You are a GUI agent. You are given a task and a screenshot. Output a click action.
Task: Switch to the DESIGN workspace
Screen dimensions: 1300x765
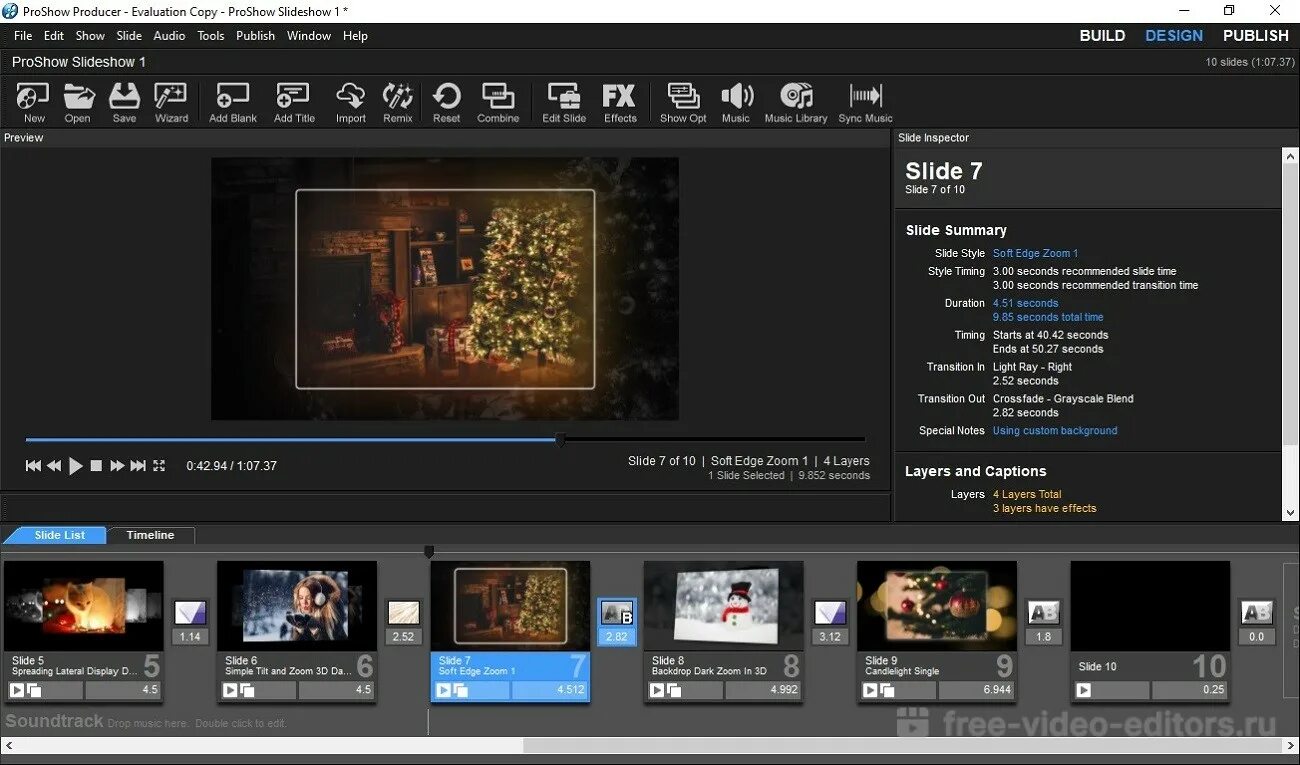(x=1174, y=35)
